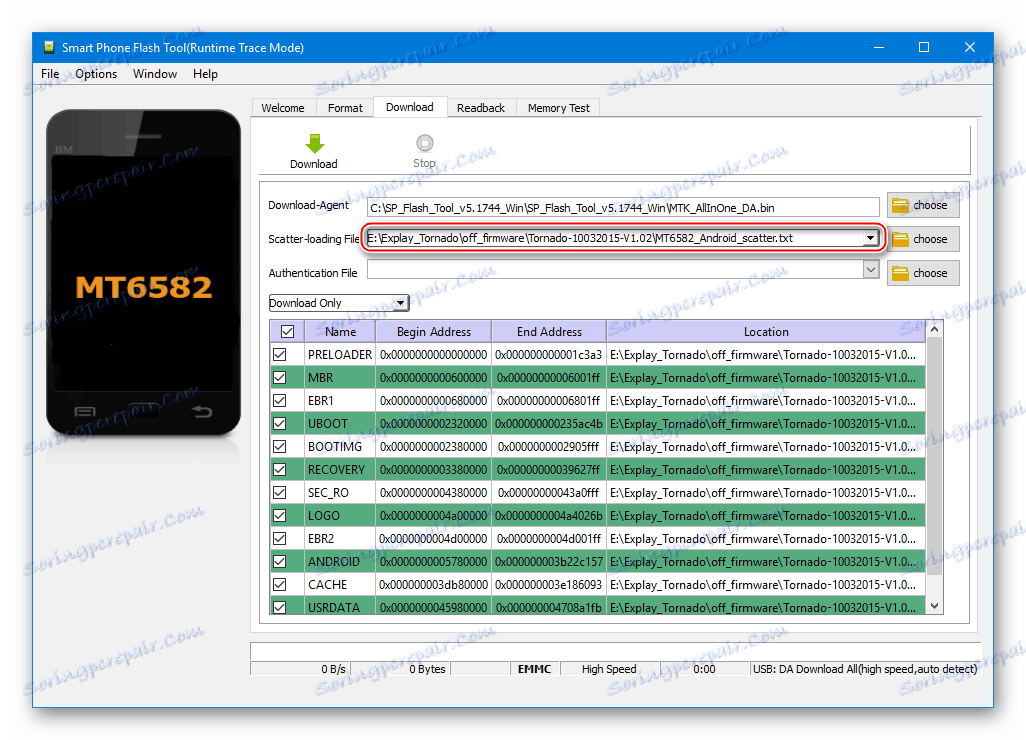Screen dimensions: 1026x740
Task: Click CACHE end address 0x000000003e186093
Action: click(548, 584)
